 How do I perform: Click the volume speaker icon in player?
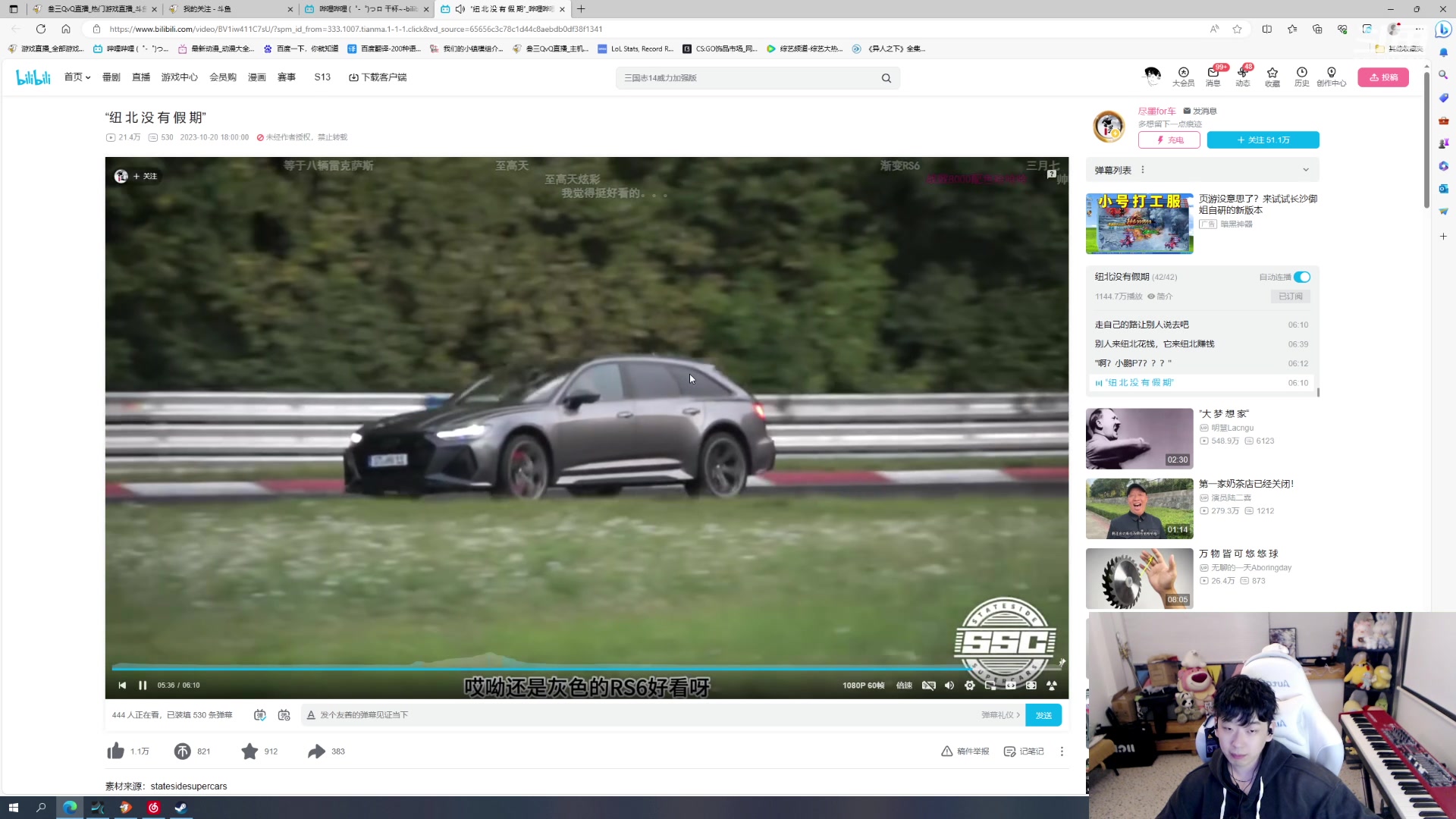[x=949, y=685]
